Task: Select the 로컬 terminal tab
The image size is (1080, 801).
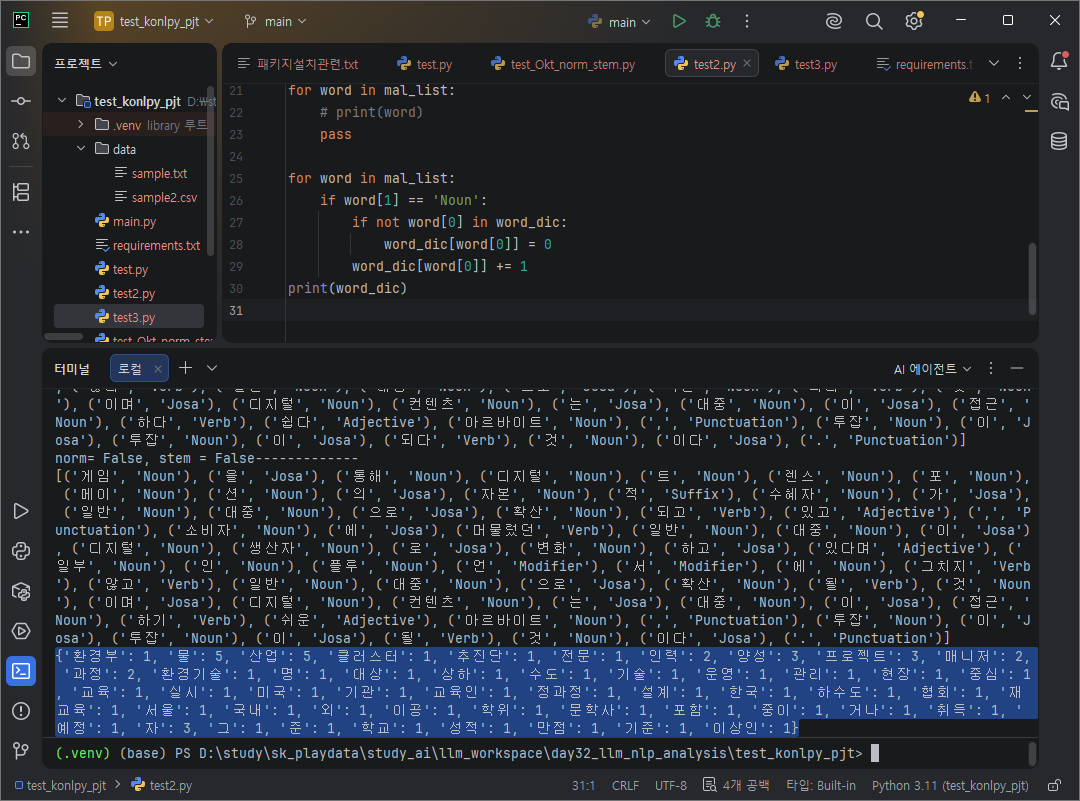Action: point(130,369)
